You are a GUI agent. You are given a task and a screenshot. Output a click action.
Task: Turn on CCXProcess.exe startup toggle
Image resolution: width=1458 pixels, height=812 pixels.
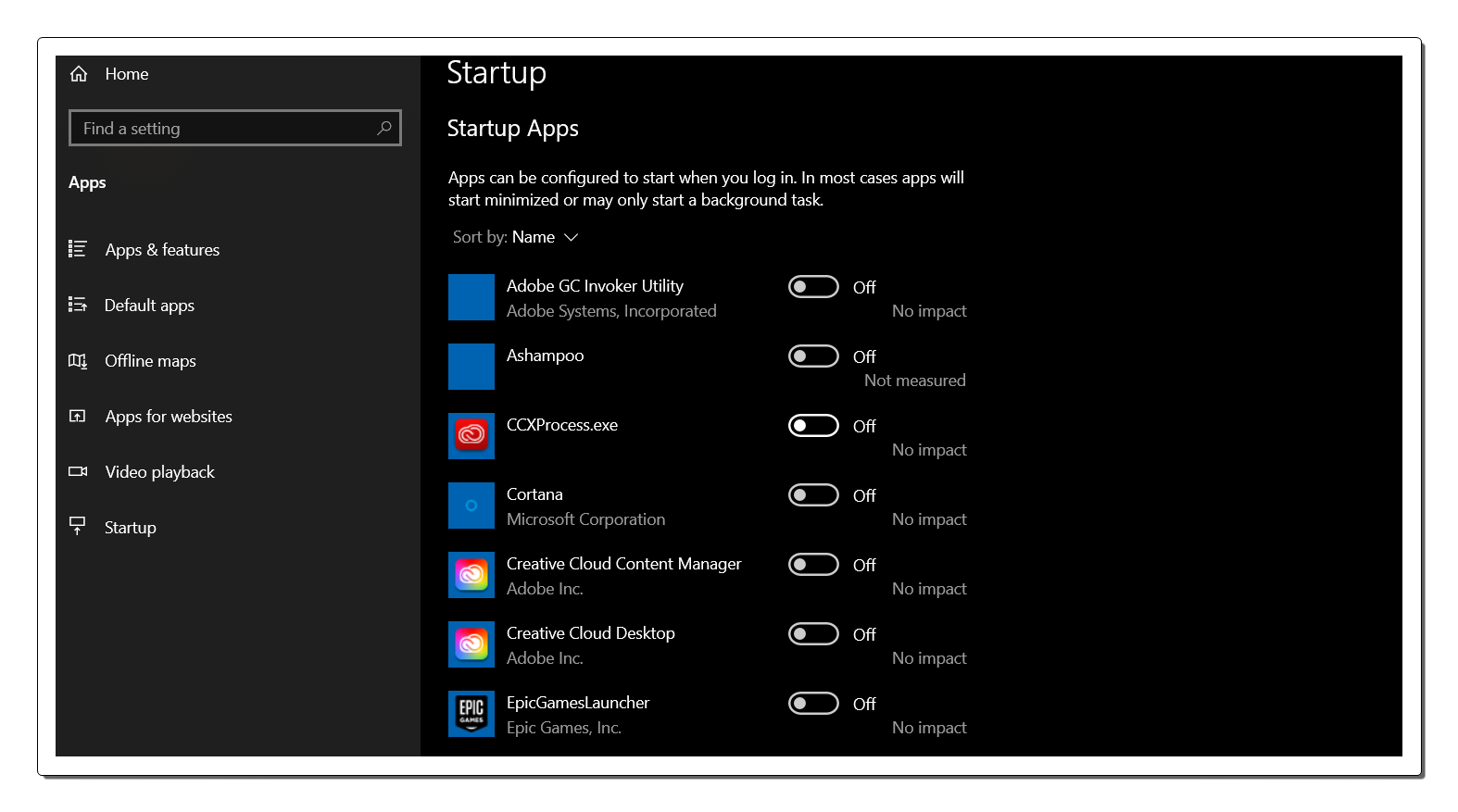pyautogui.click(x=813, y=426)
